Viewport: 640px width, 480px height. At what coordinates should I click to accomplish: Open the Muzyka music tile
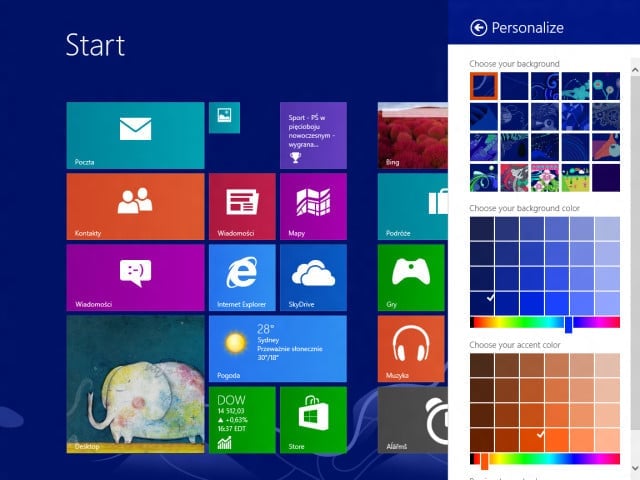coord(411,349)
